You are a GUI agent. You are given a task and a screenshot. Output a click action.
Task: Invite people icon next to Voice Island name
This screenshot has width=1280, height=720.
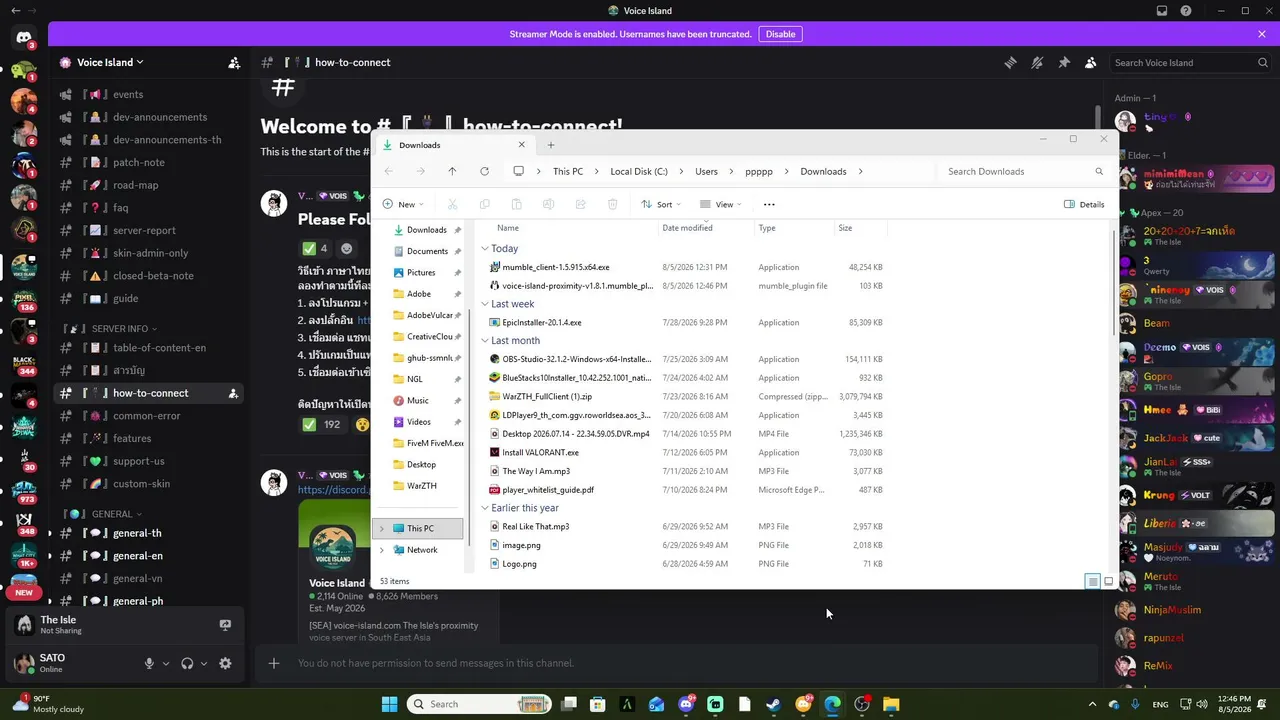tap(234, 62)
